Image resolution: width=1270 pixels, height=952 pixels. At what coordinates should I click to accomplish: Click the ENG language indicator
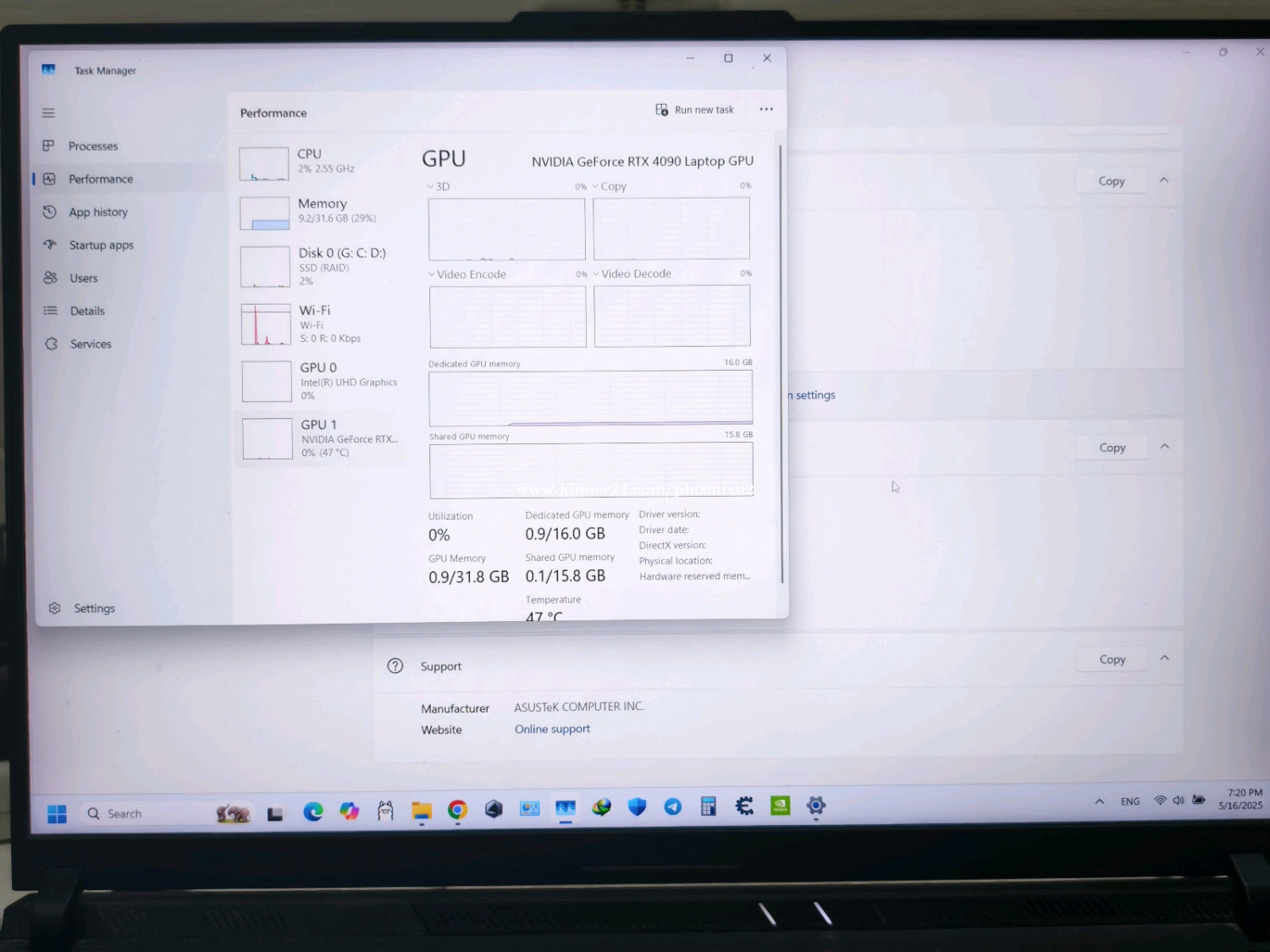click(1130, 801)
